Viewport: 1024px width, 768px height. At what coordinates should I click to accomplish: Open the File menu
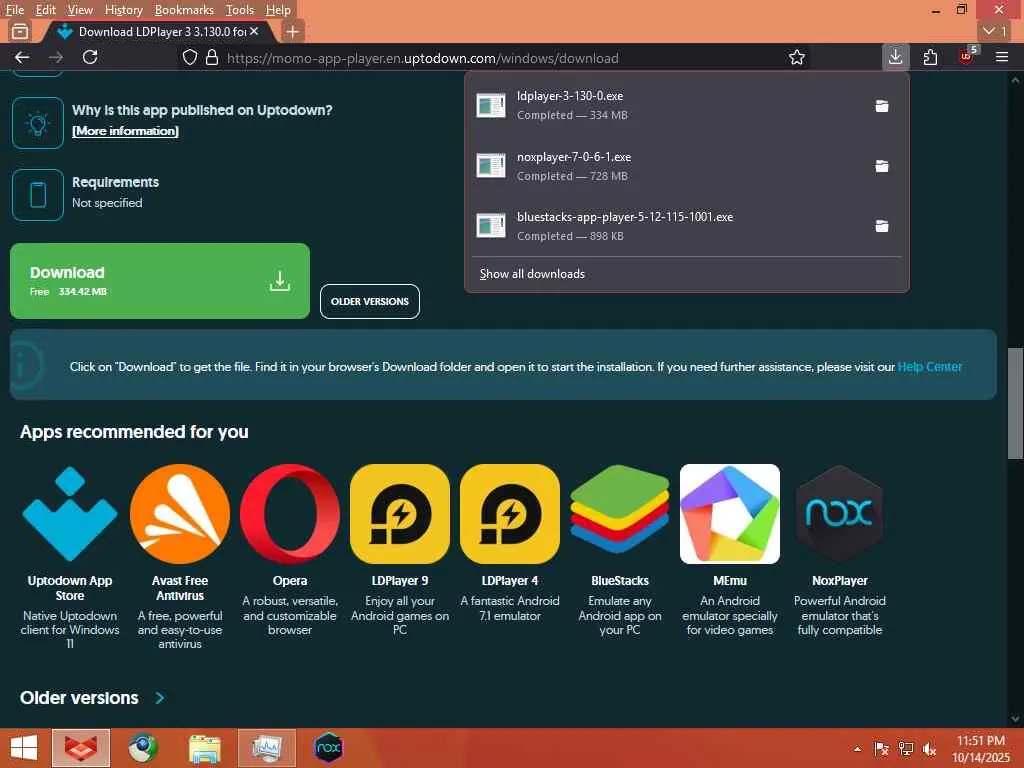coord(14,10)
